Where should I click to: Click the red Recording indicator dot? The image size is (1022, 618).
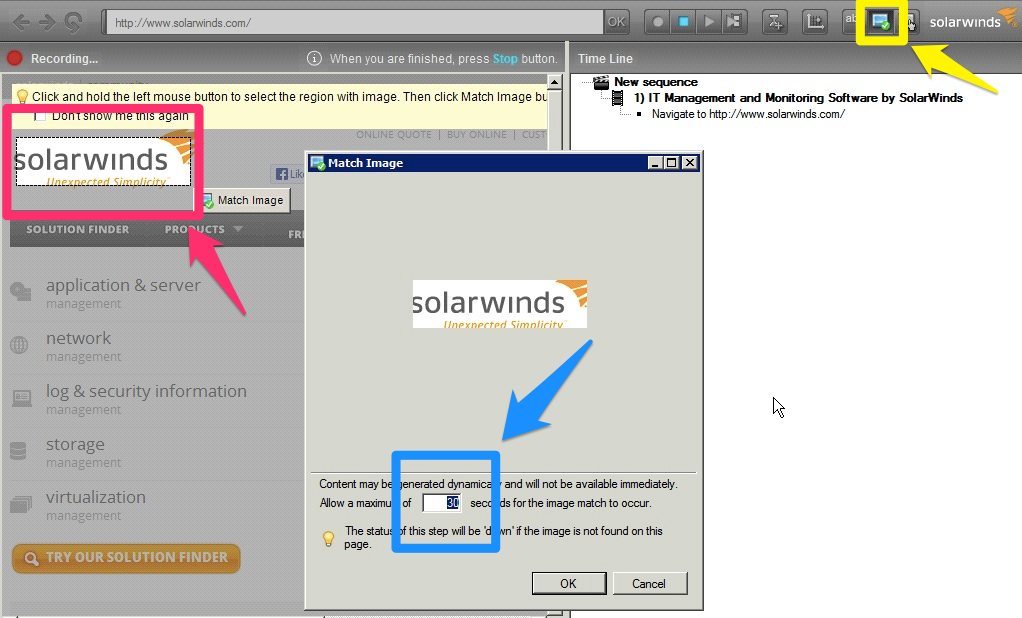14,59
